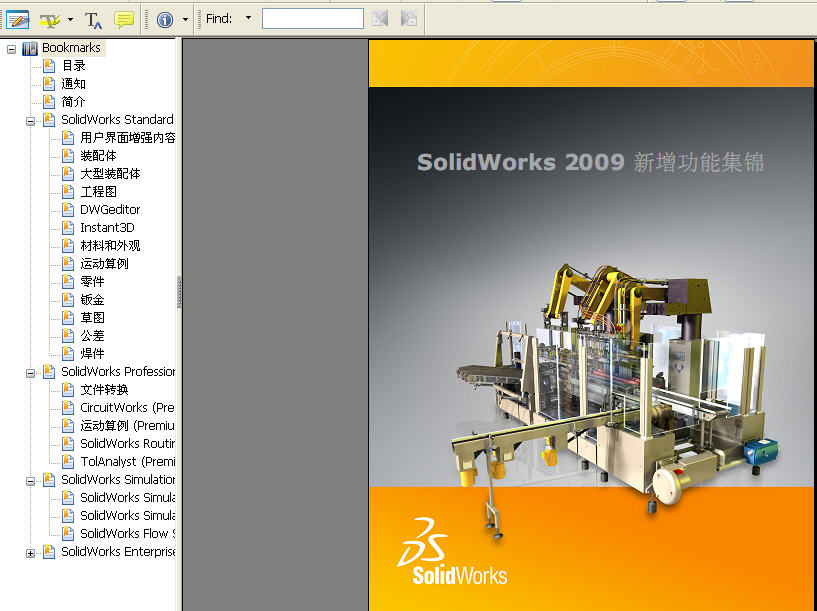Open the 运动算例 bookmark under Standard
817x611 pixels.
[104, 264]
